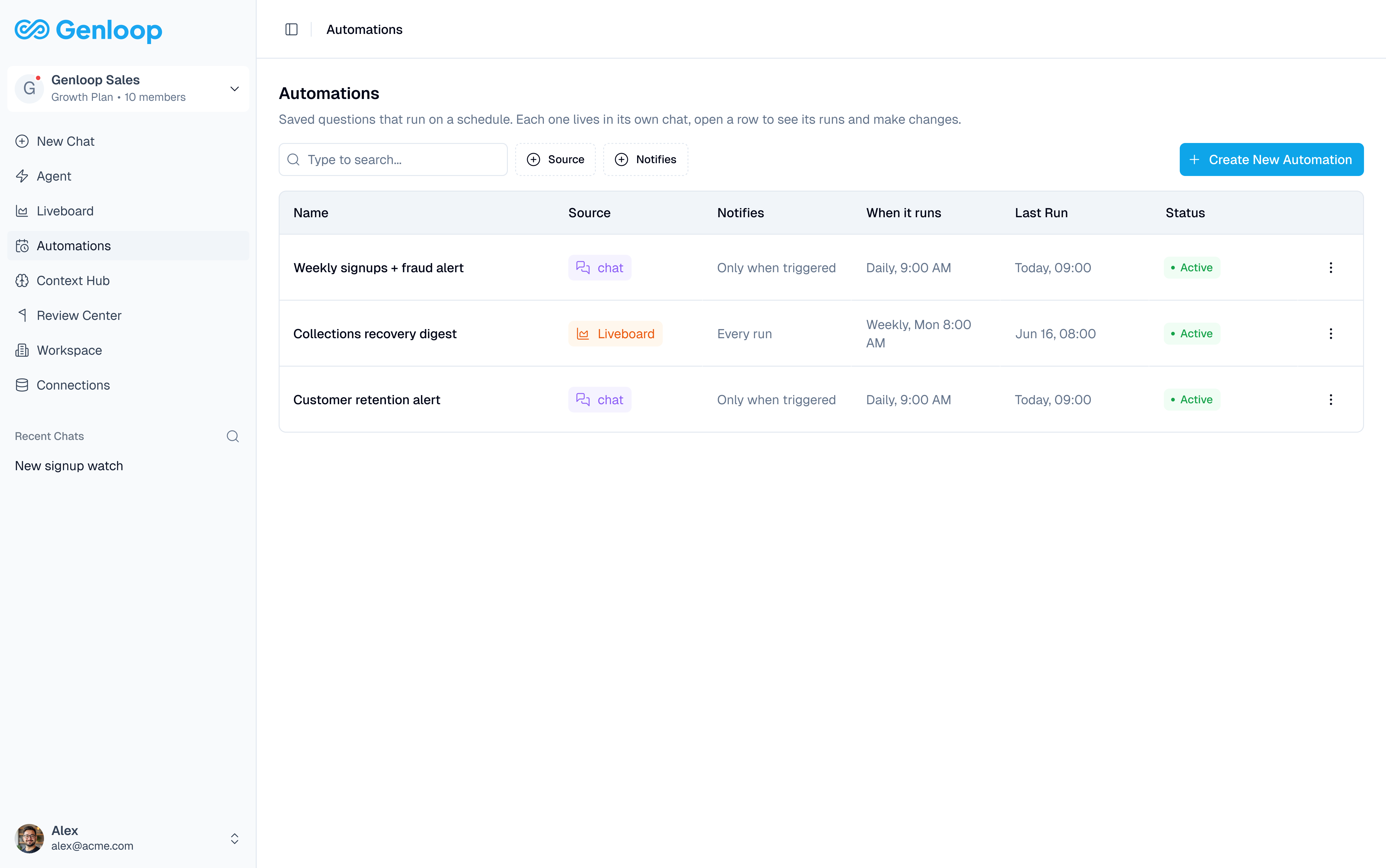Click Active status of Weekly signups row
1386x868 pixels.
point(1192,268)
